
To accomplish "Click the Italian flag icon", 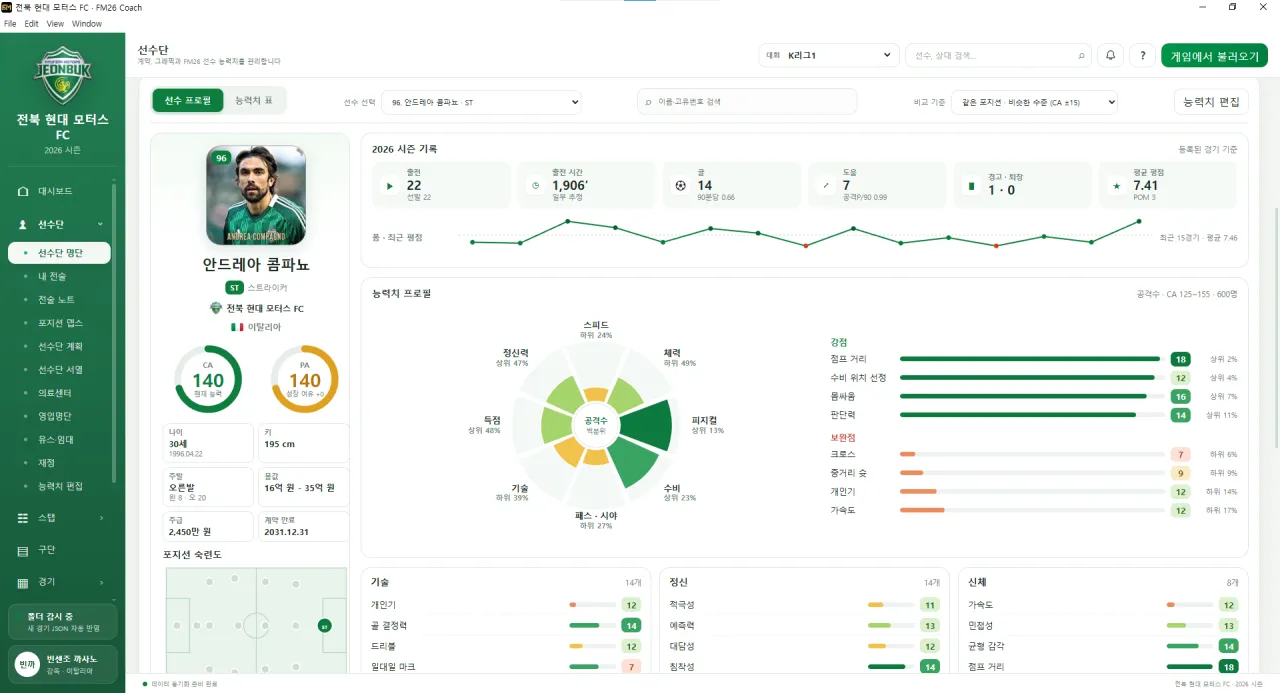I will [x=237, y=327].
